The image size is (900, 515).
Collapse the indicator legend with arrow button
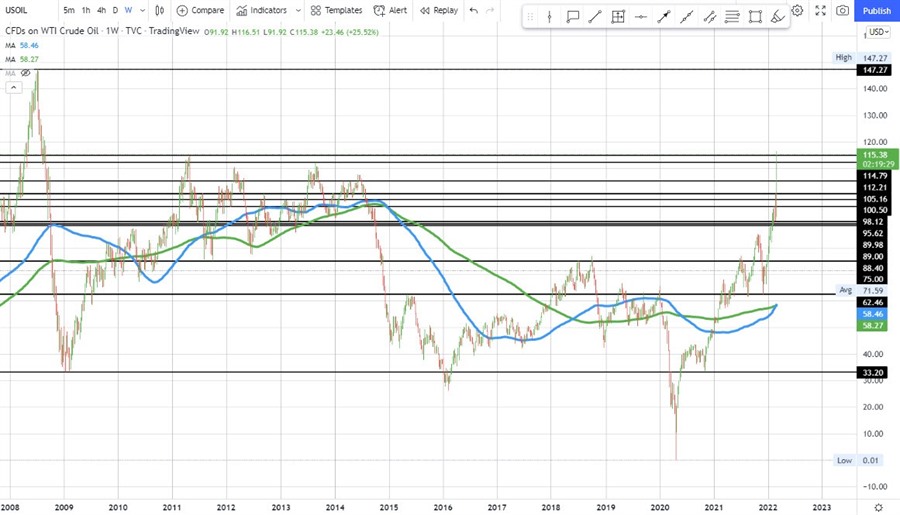click(14, 88)
